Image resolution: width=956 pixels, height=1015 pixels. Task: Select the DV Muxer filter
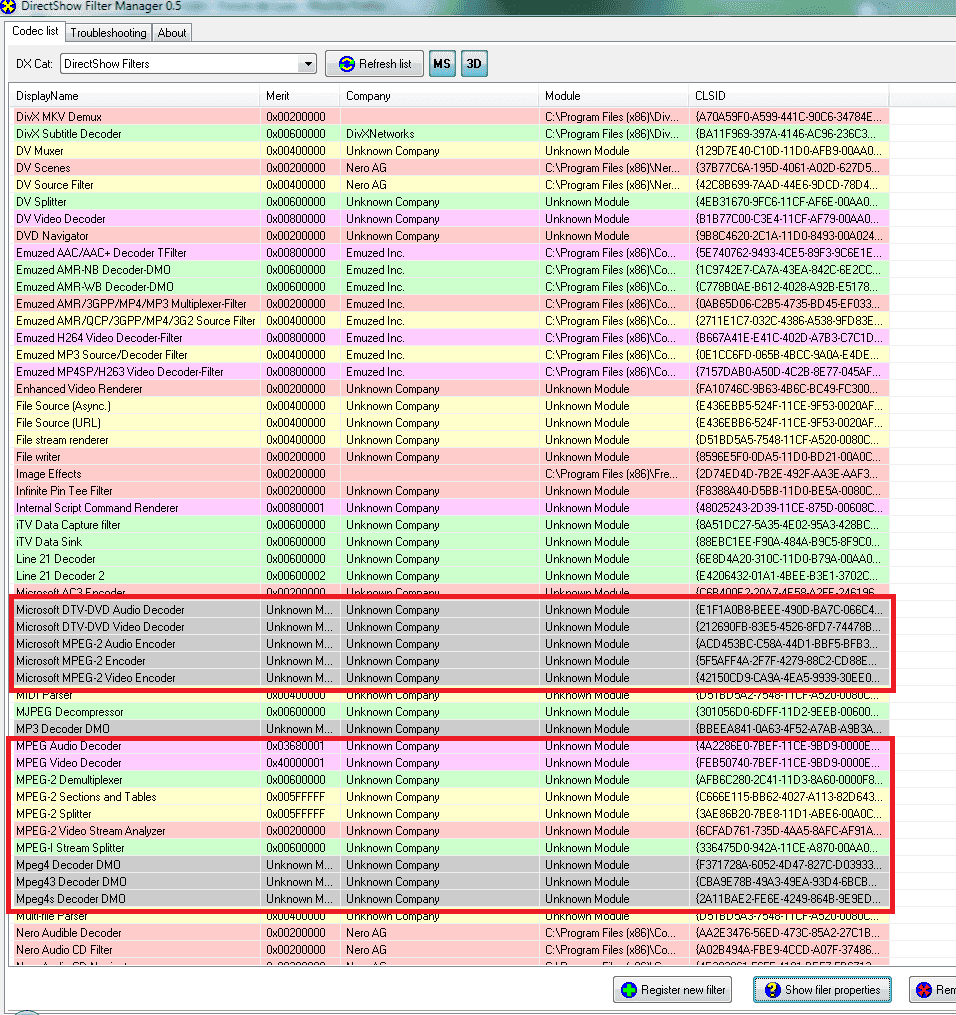tap(451, 151)
